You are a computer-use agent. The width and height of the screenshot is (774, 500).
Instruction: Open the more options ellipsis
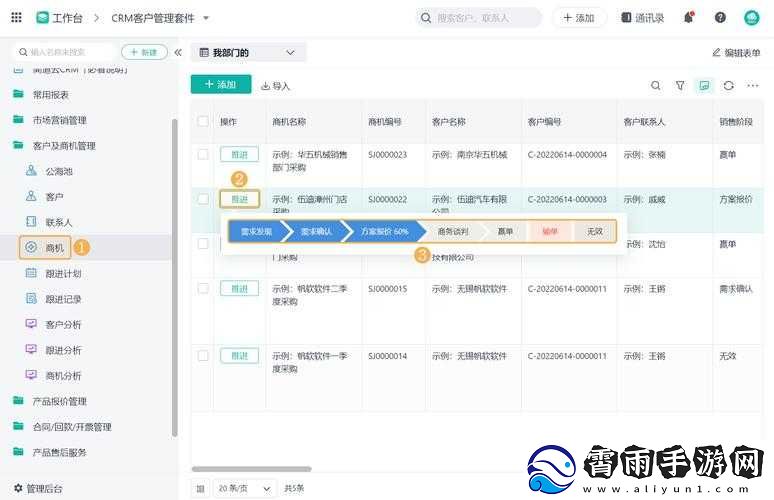click(x=753, y=85)
